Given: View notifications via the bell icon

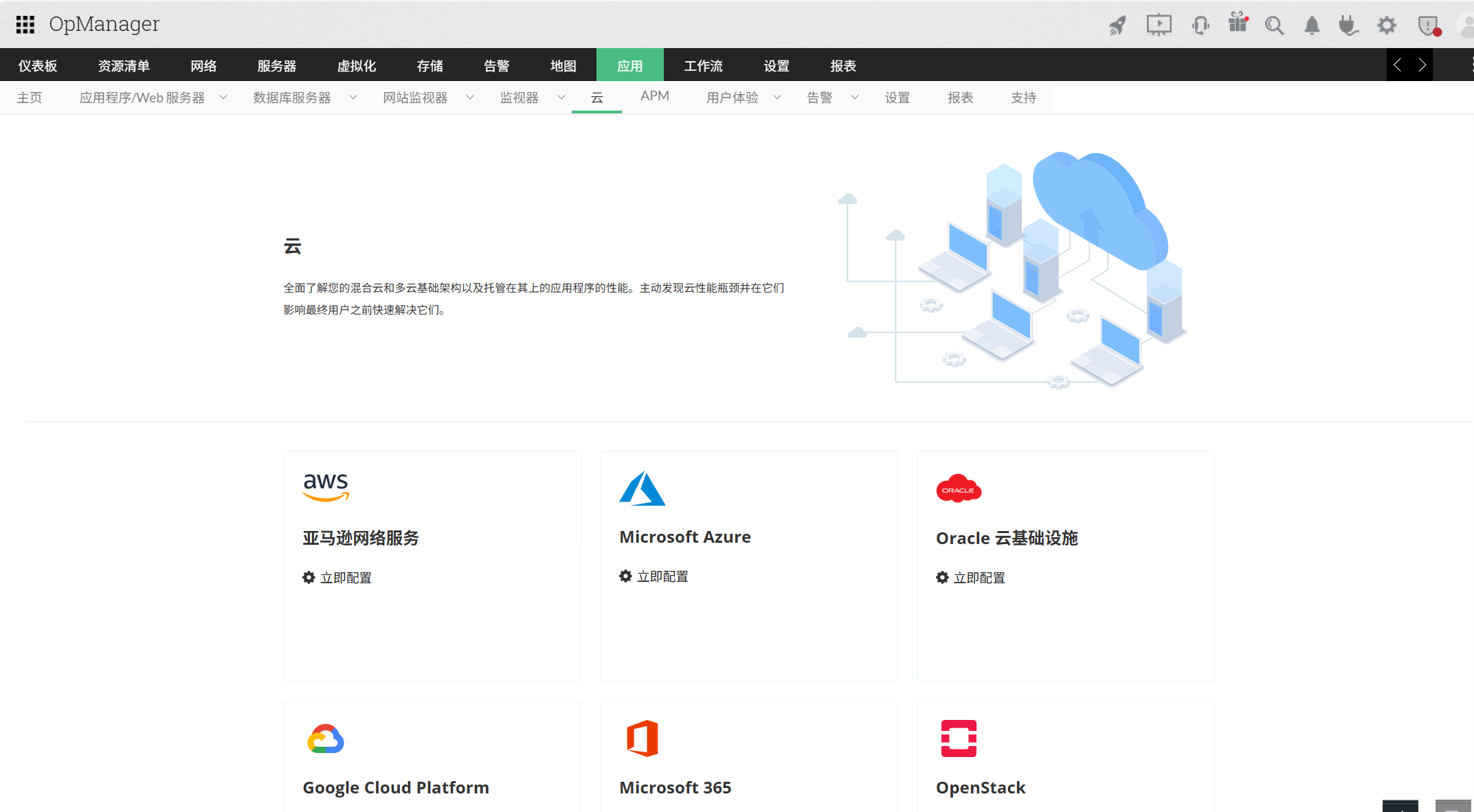Looking at the screenshot, I should 1312,25.
